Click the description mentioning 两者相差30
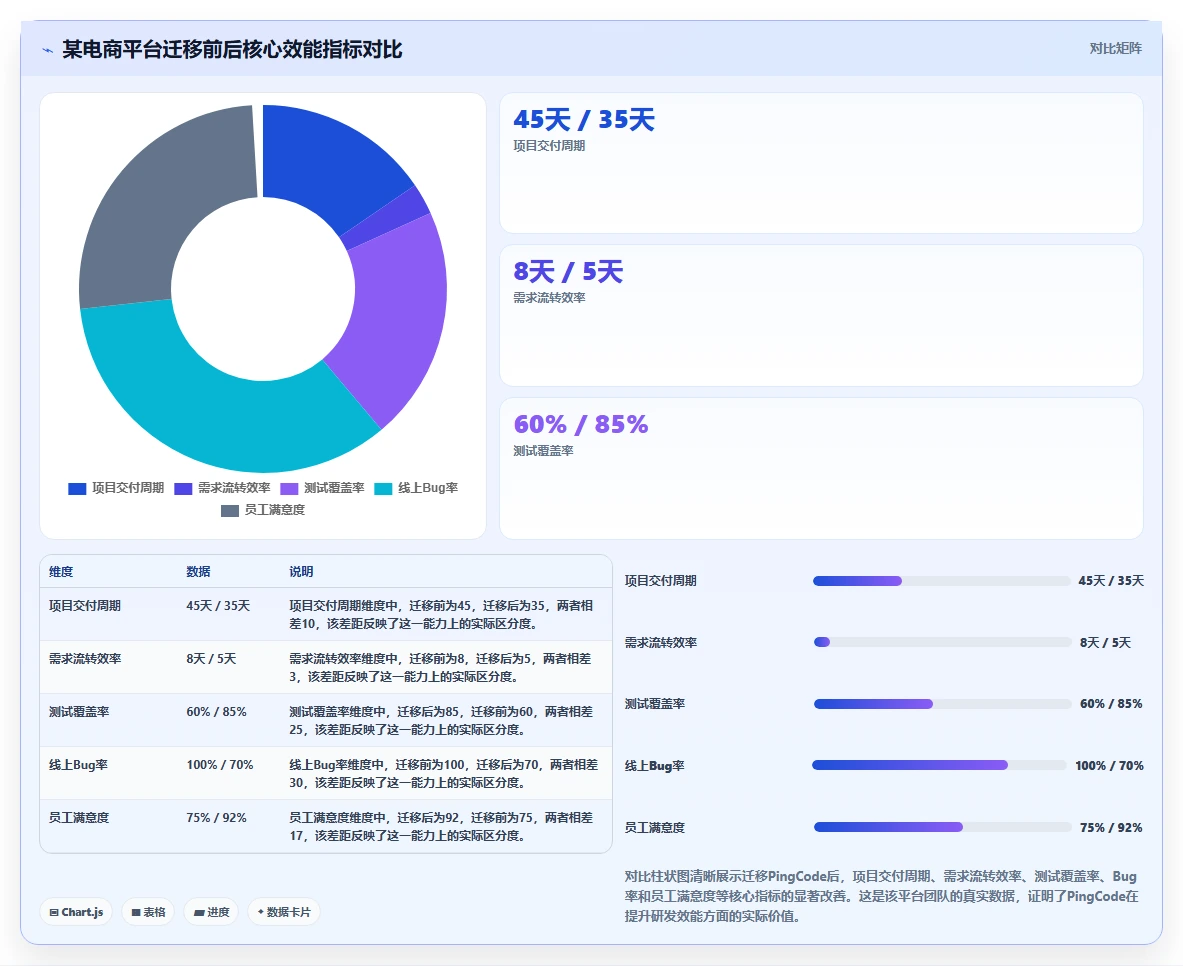 [x=444, y=774]
